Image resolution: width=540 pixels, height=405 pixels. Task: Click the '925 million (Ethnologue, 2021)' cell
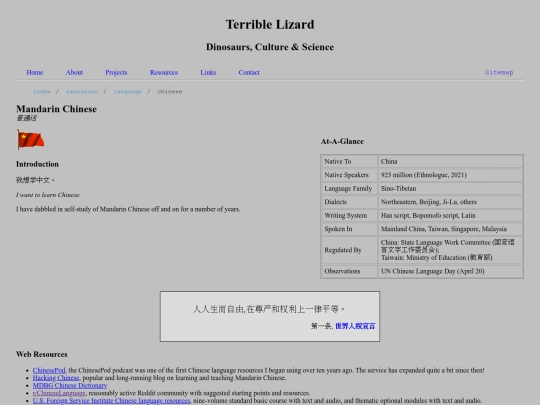450,175
